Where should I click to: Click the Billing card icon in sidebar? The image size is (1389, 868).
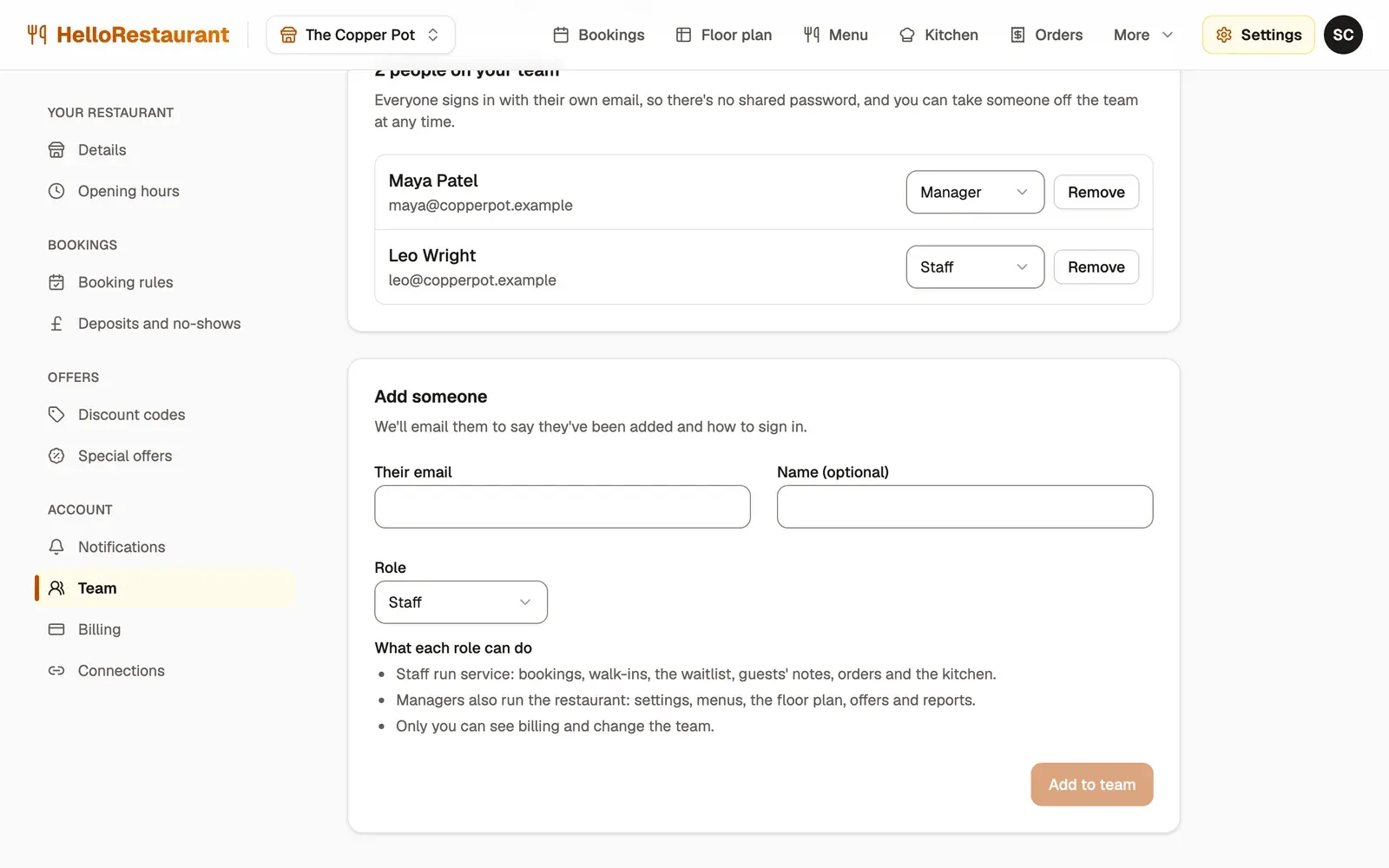pos(56,629)
